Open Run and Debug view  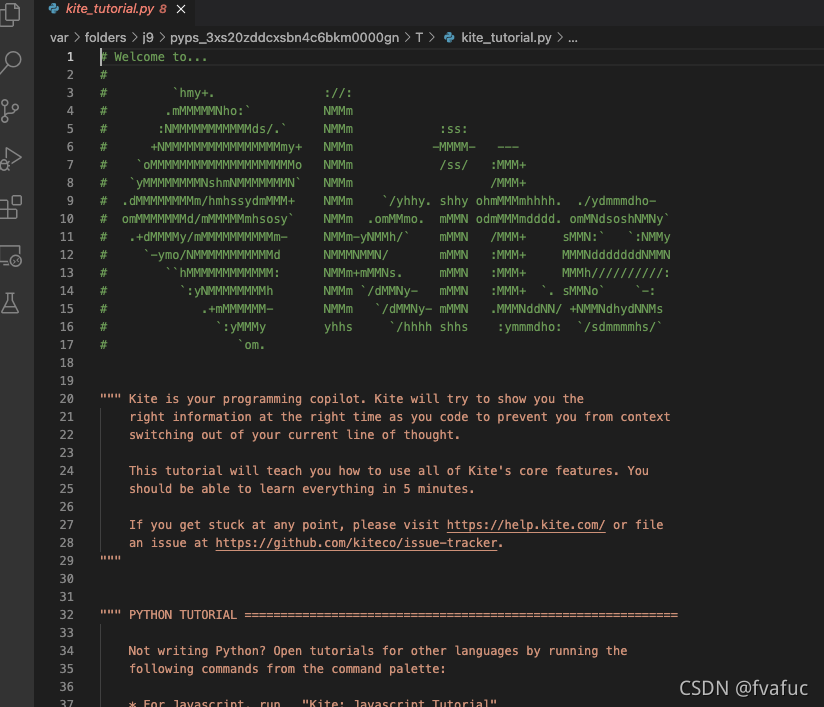coord(11,159)
